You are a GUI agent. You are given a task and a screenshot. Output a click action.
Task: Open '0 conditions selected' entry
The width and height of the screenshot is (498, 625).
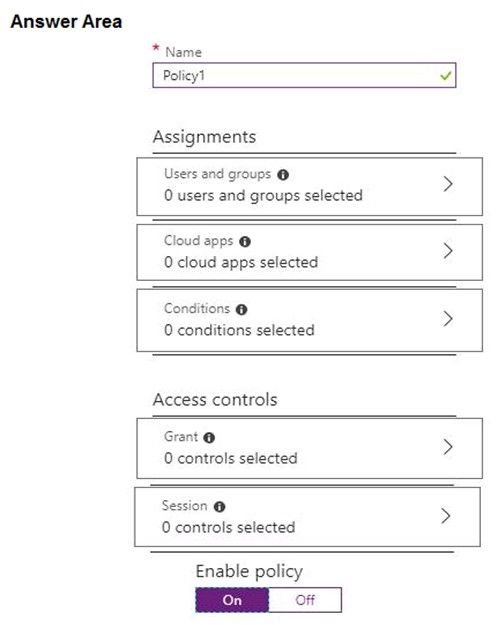point(309,320)
